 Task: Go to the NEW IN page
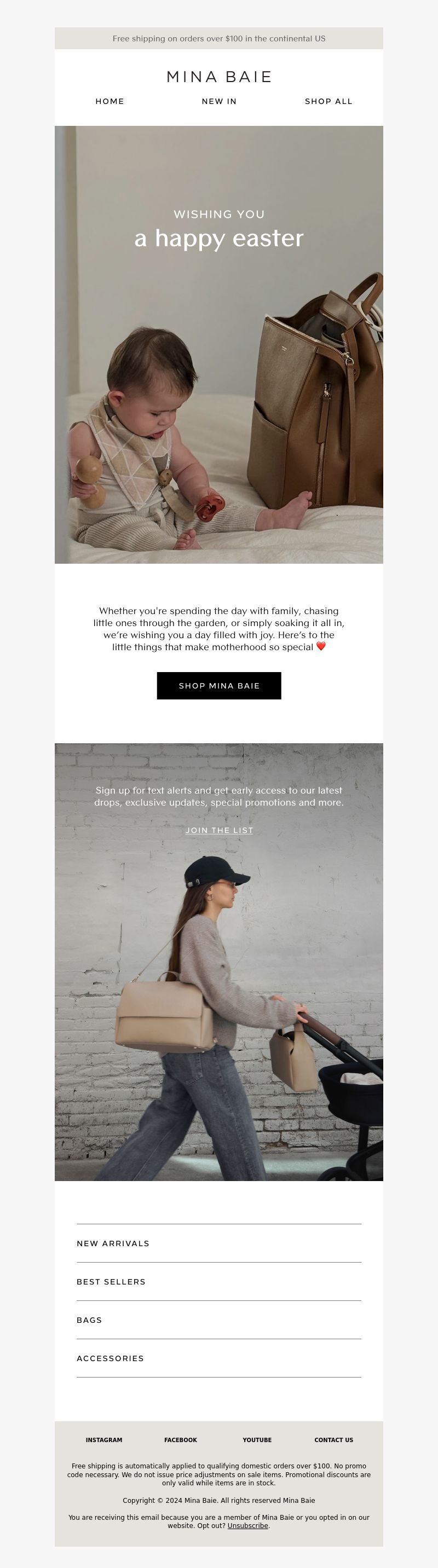pyautogui.click(x=218, y=101)
